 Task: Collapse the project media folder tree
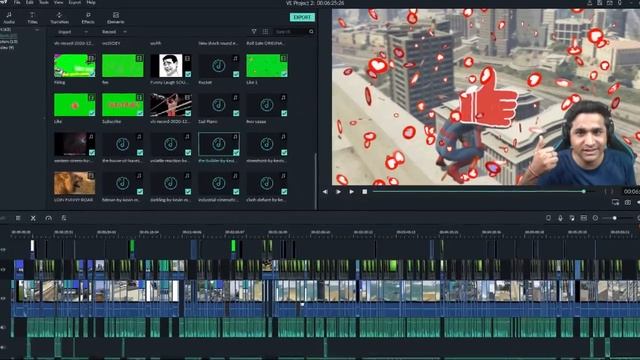click(x=37, y=30)
